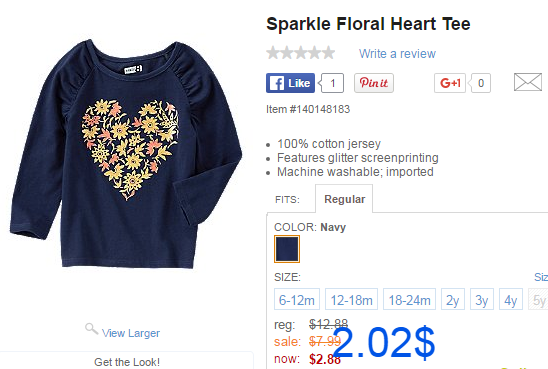
Task: Click the navy tee product image
Action: (126, 154)
